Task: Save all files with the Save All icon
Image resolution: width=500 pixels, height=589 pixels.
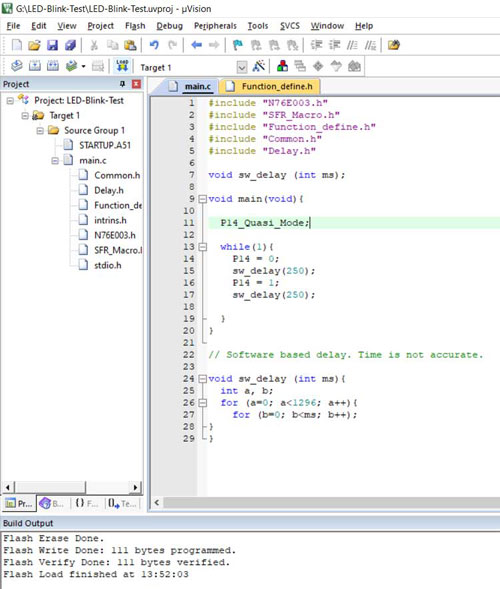Action: coord(70,45)
